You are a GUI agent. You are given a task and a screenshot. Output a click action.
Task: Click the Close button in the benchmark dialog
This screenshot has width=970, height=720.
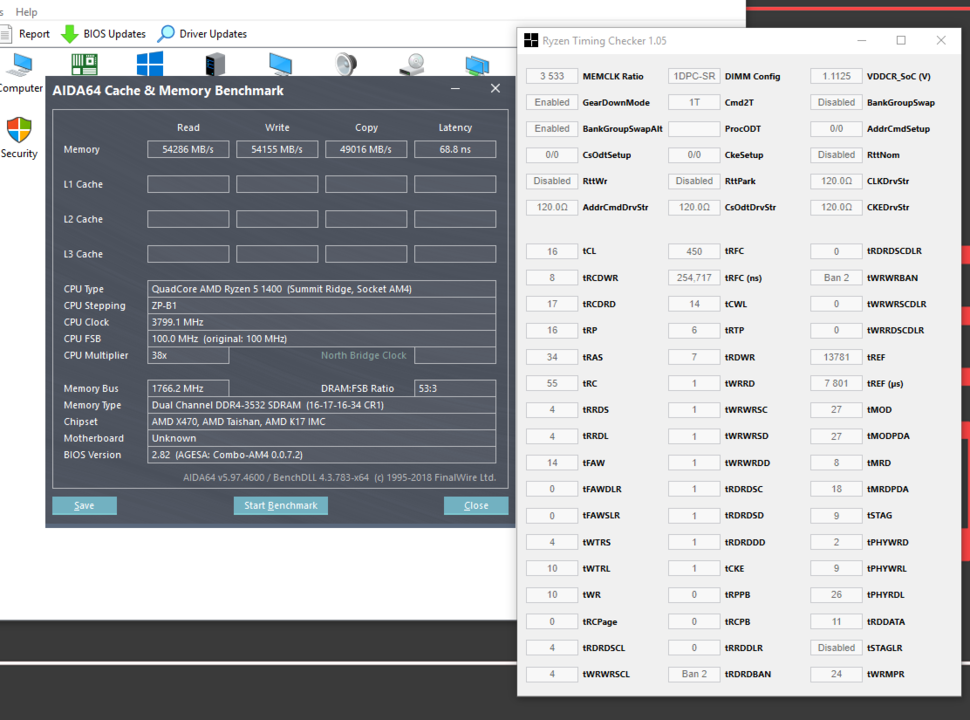476,505
